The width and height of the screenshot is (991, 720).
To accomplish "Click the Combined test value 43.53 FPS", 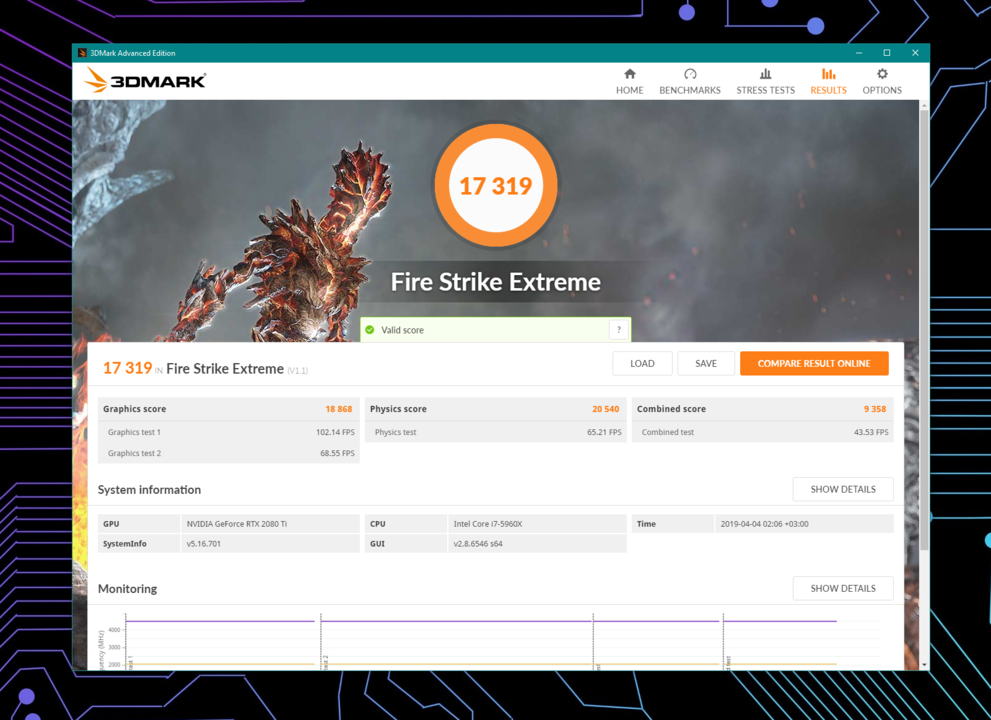I will click(871, 432).
